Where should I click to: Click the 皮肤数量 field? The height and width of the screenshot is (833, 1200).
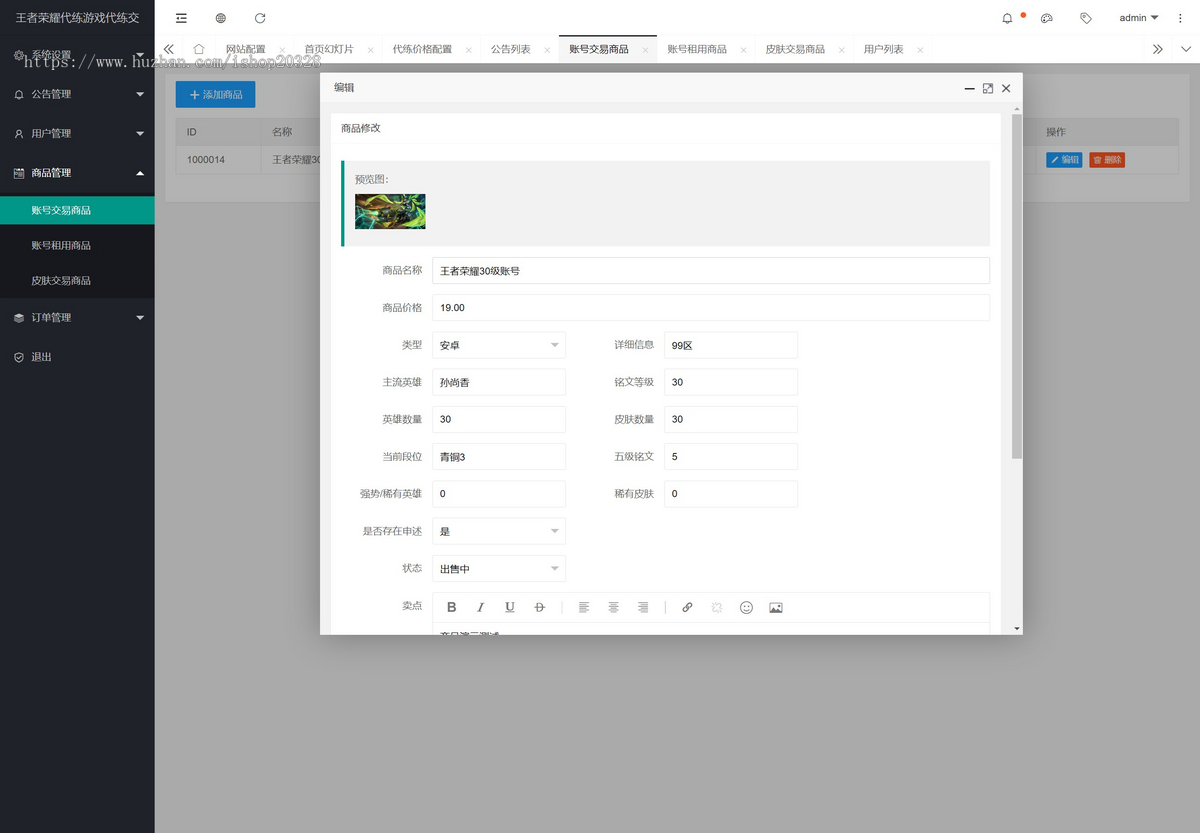731,419
